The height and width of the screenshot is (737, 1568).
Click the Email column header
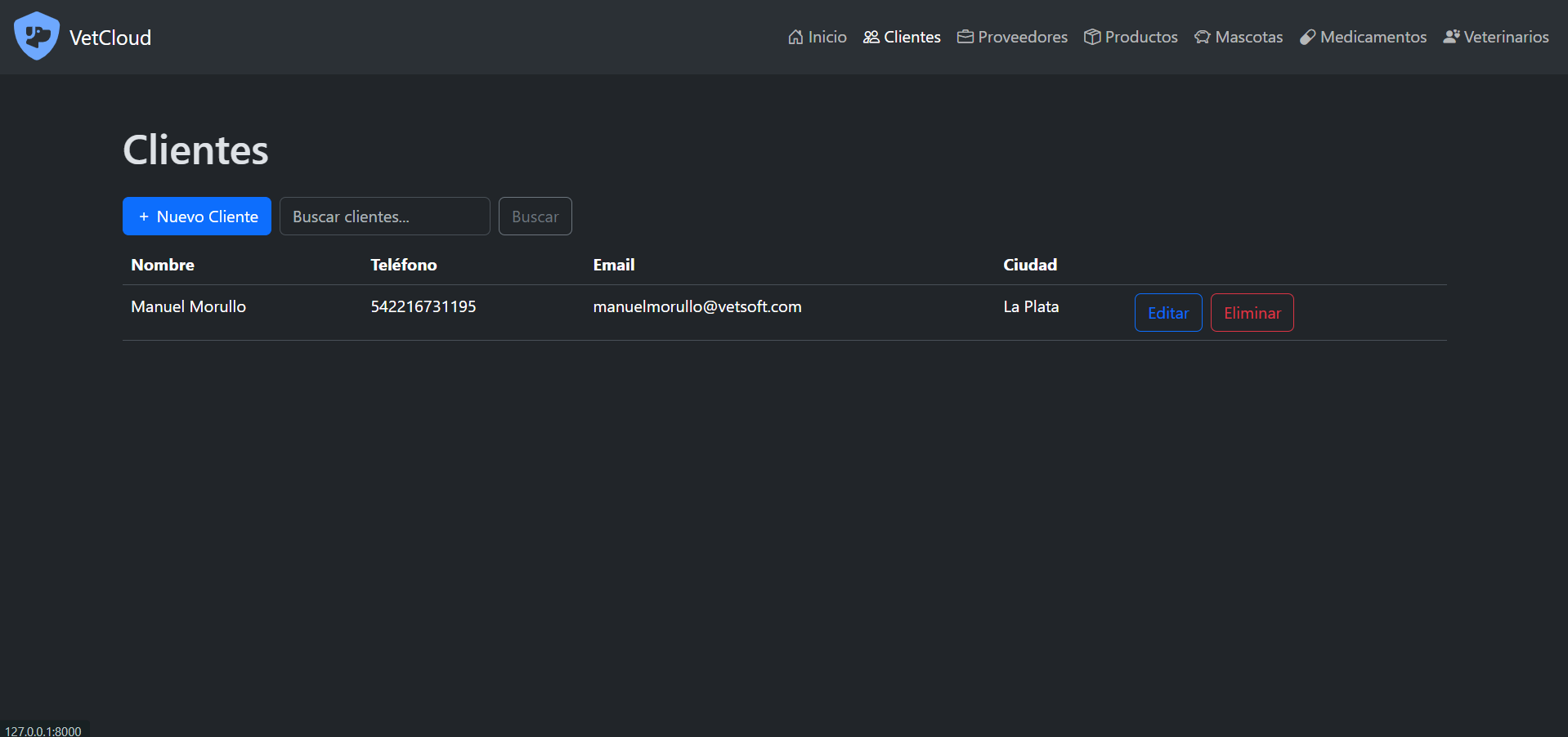click(x=613, y=265)
